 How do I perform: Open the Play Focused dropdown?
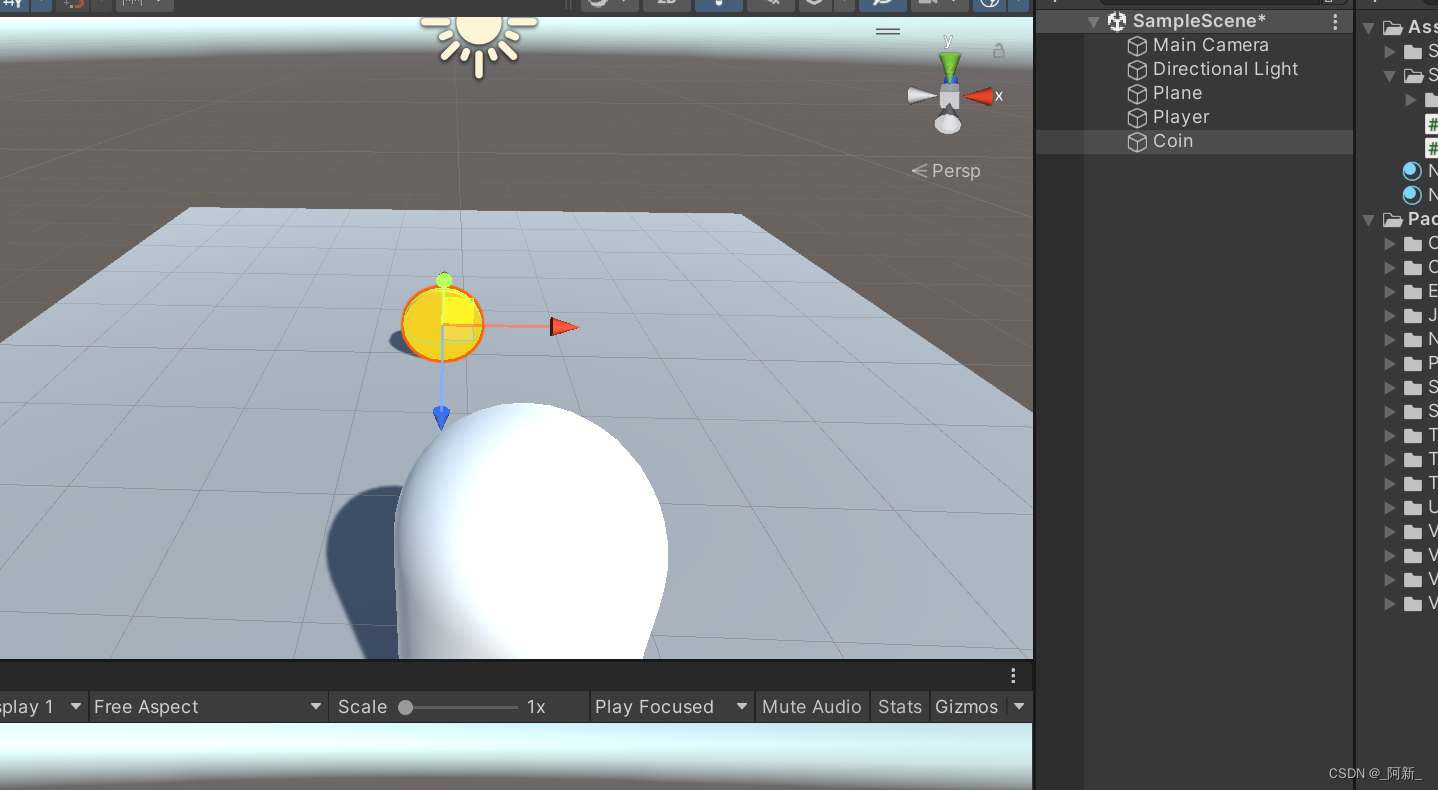[671, 707]
